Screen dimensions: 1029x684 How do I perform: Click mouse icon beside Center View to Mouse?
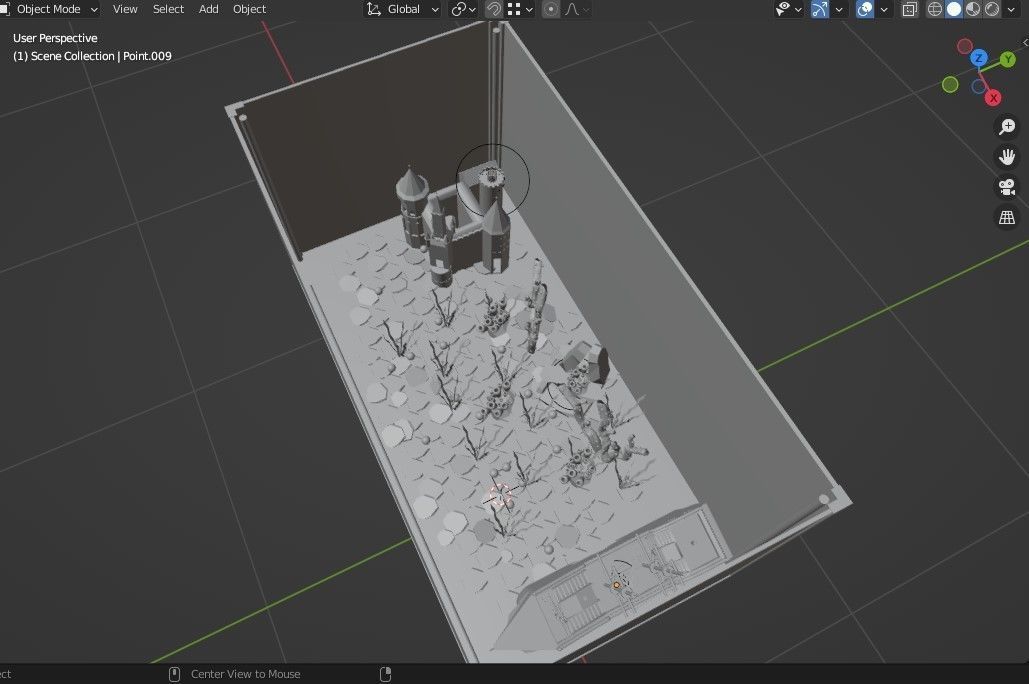pyautogui.click(x=175, y=674)
